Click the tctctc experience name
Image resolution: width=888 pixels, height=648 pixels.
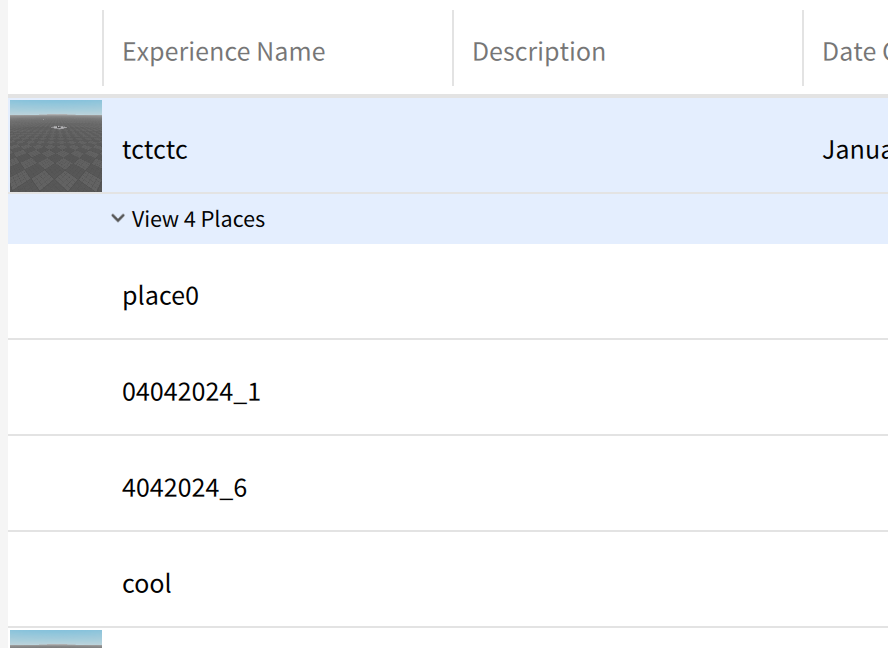tap(155, 150)
